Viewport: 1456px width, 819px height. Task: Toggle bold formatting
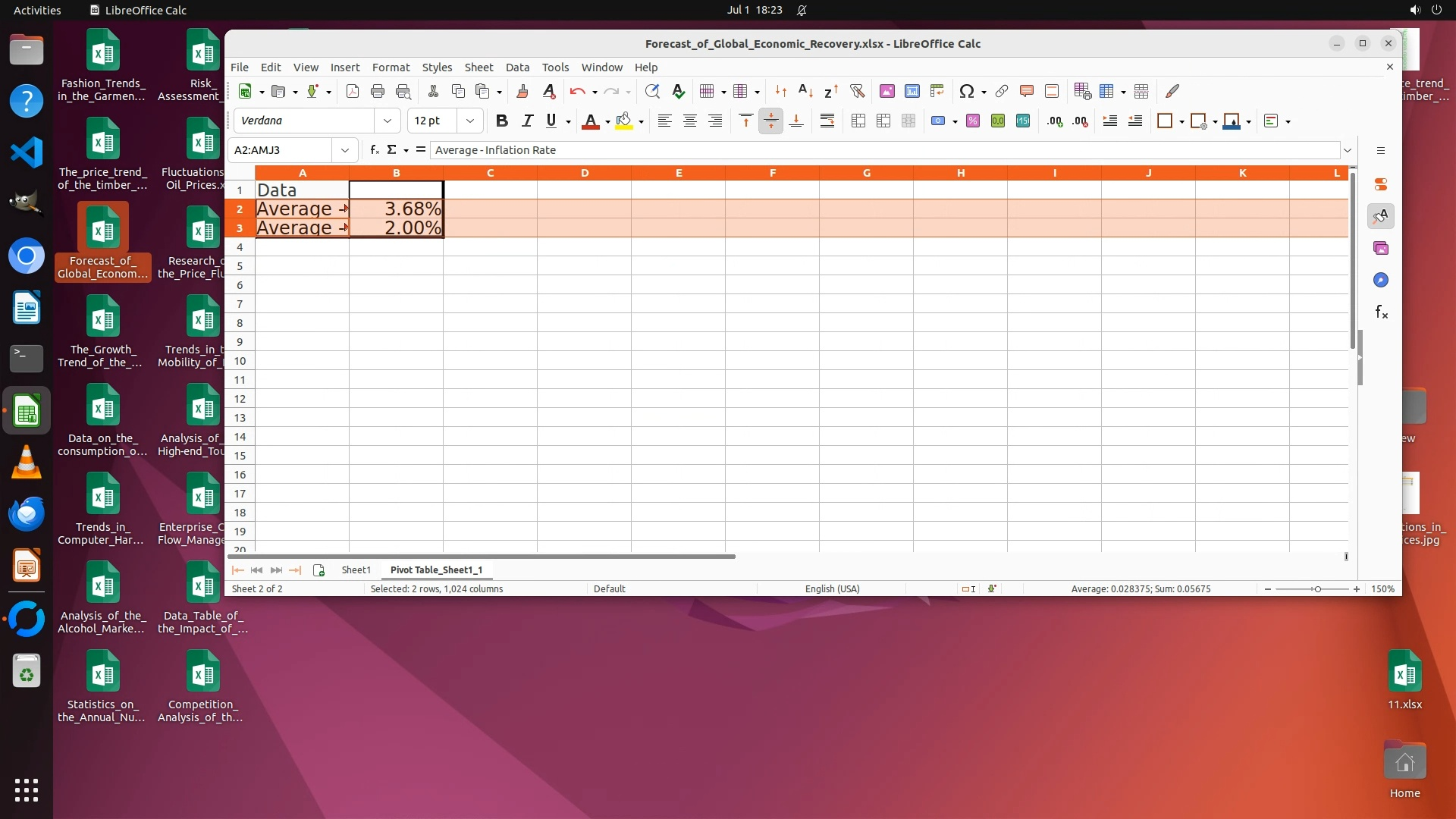(501, 121)
